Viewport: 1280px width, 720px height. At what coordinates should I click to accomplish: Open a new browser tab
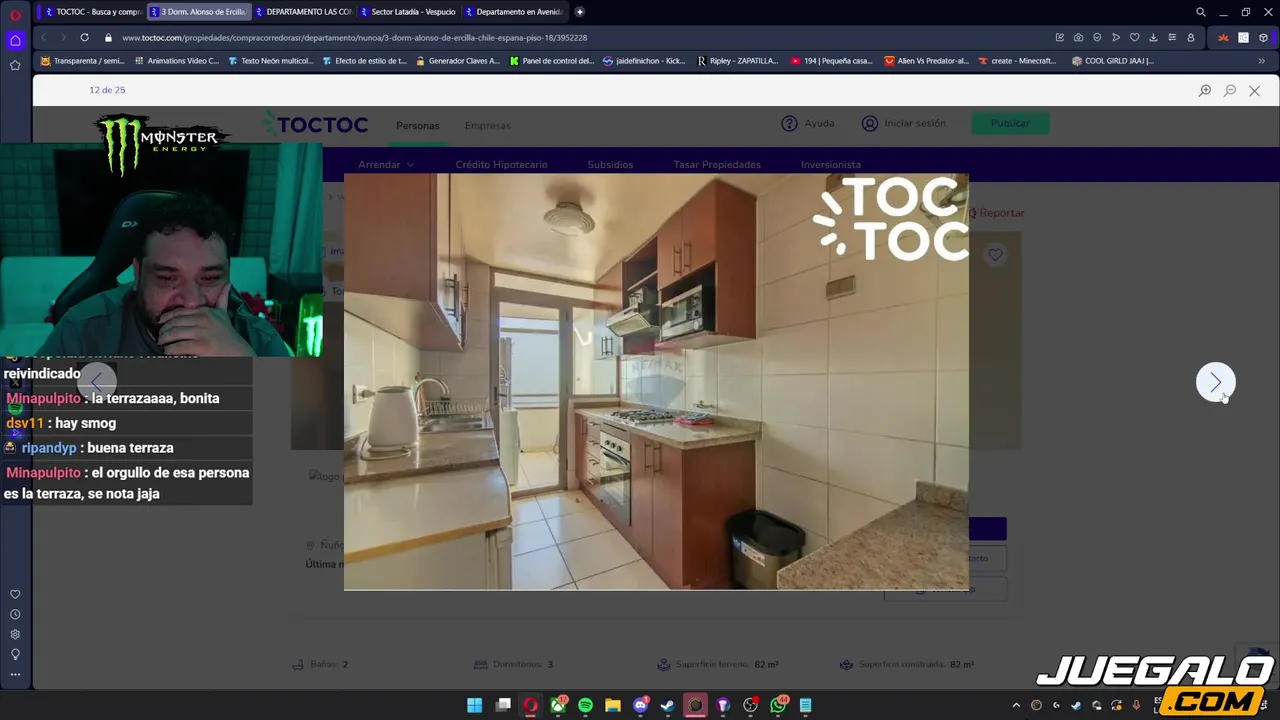click(579, 12)
